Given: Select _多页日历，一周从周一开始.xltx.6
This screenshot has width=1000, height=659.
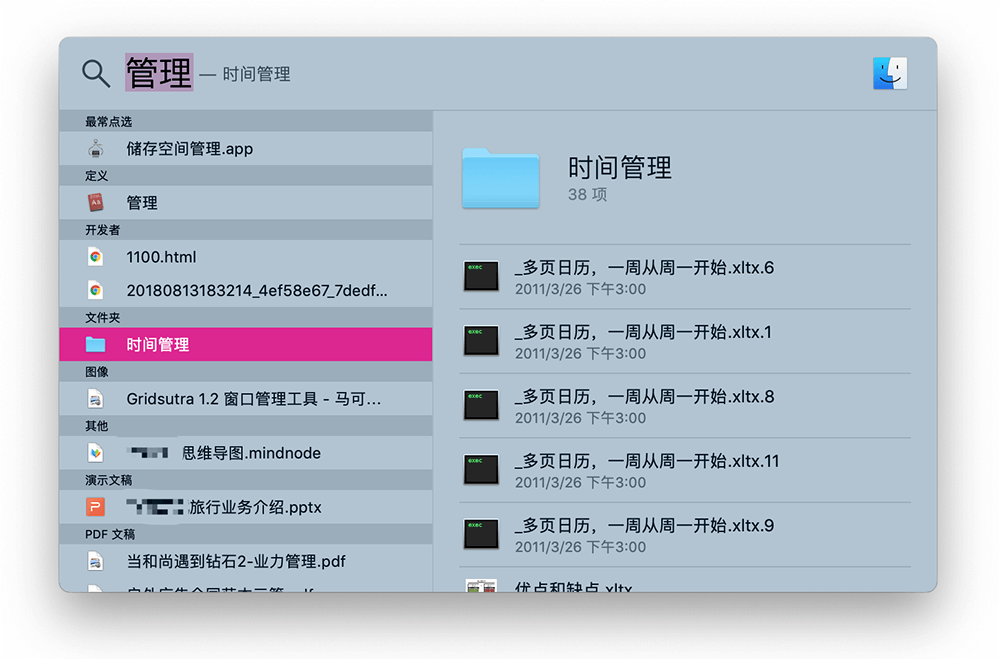Looking at the screenshot, I should 685,277.
